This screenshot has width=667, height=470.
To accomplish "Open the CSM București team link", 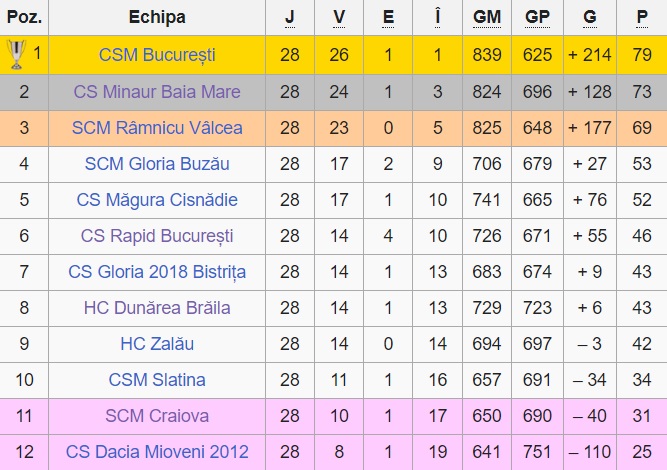I will pyautogui.click(x=157, y=55).
